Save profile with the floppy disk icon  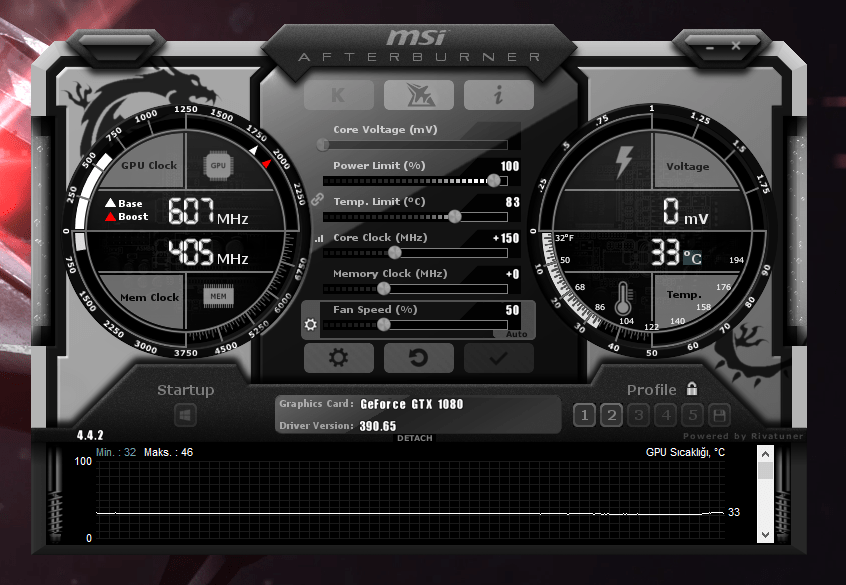[x=719, y=415]
